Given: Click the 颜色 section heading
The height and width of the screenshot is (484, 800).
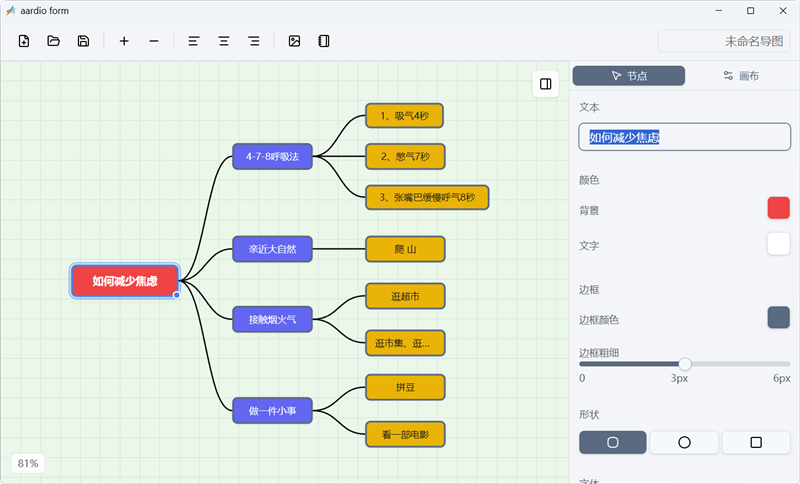Looking at the screenshot, I should coord(589,180).
